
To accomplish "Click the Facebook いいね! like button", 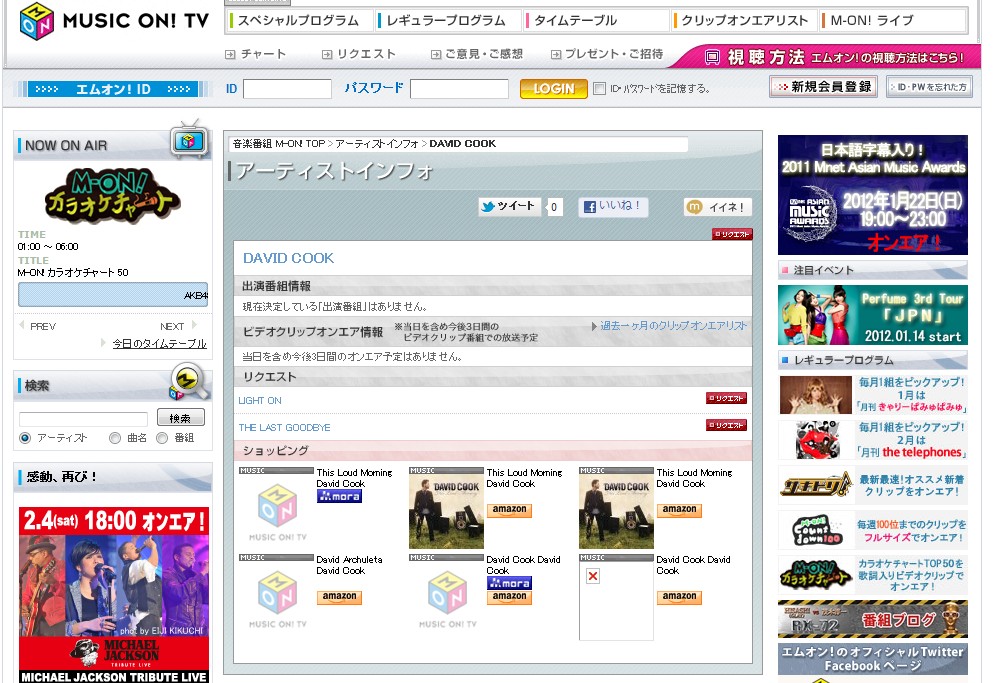I will [x=613, y=207].
